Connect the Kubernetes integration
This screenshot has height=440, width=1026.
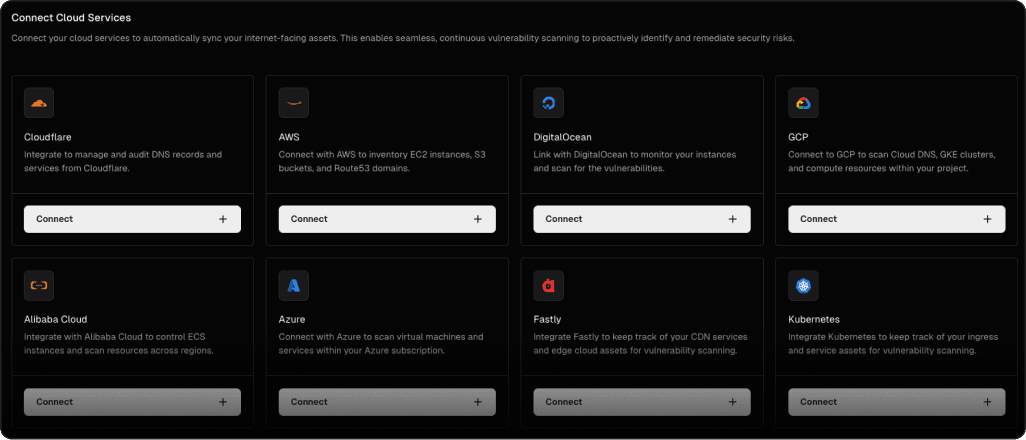click(x=896, y=402)
